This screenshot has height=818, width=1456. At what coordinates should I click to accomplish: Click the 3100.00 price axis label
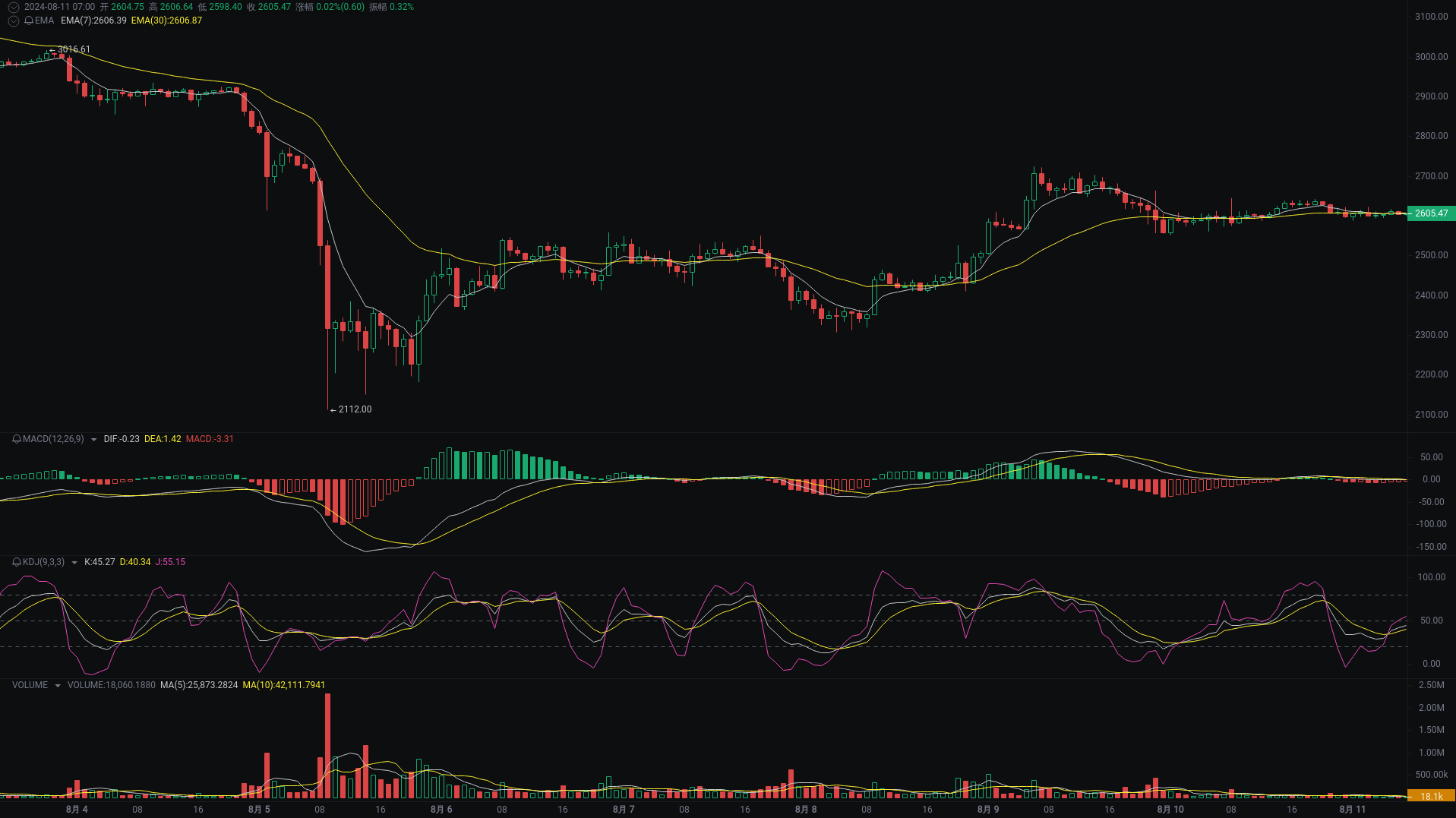[1431, 17]
